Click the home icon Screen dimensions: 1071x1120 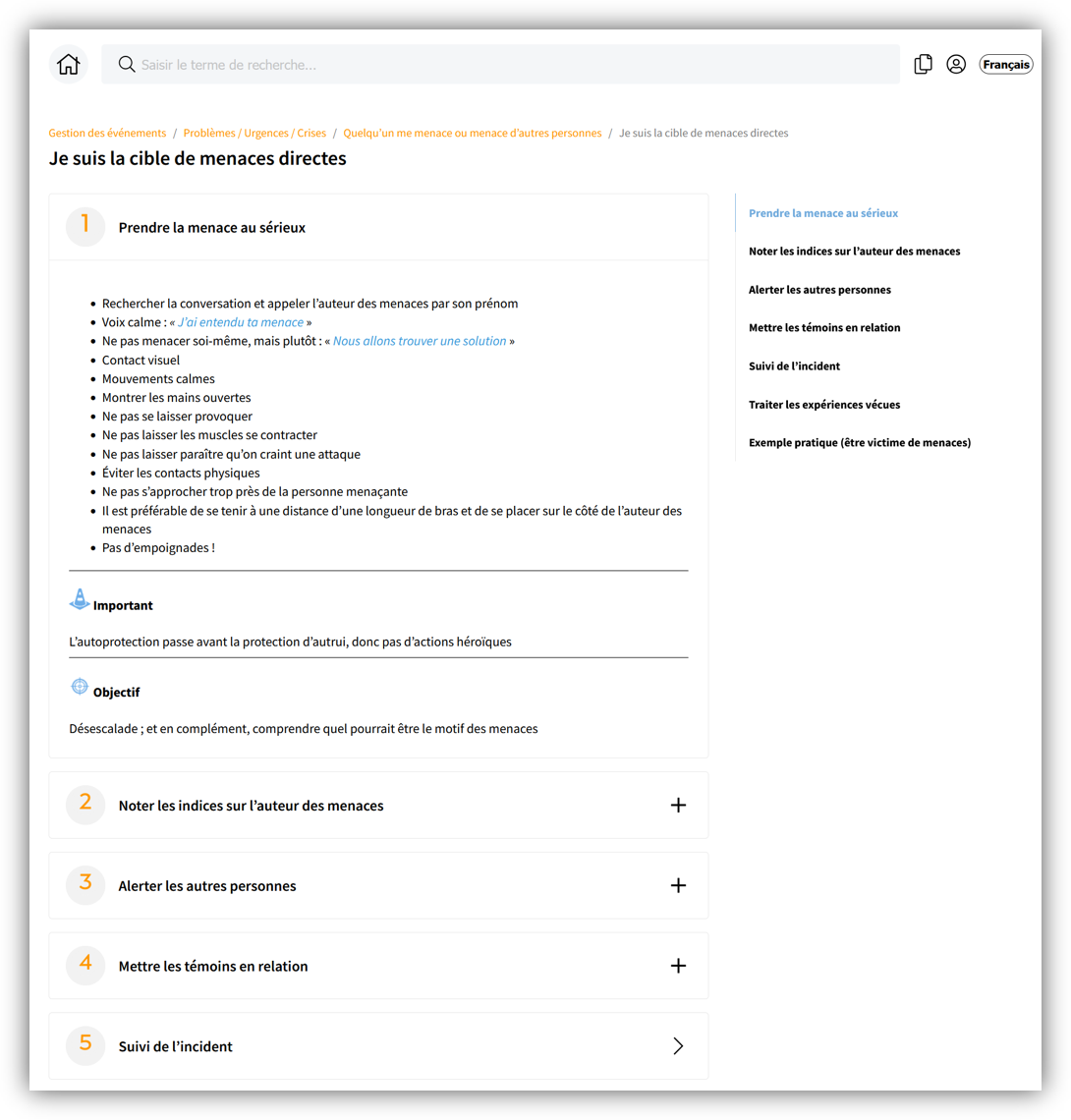coord(69,65)
